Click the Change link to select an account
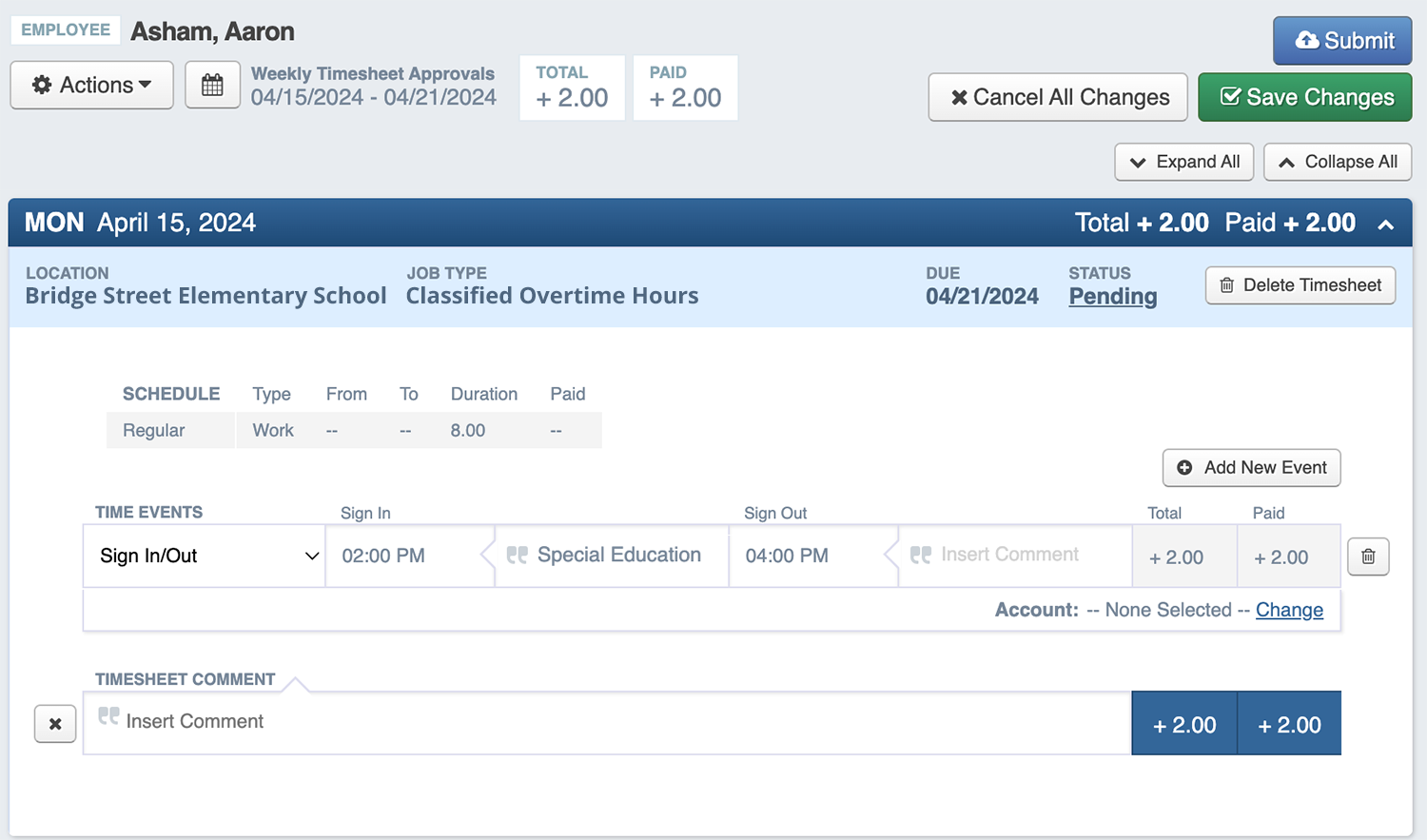This screenshot has height=840, width=1427. tap(1289, 610)
